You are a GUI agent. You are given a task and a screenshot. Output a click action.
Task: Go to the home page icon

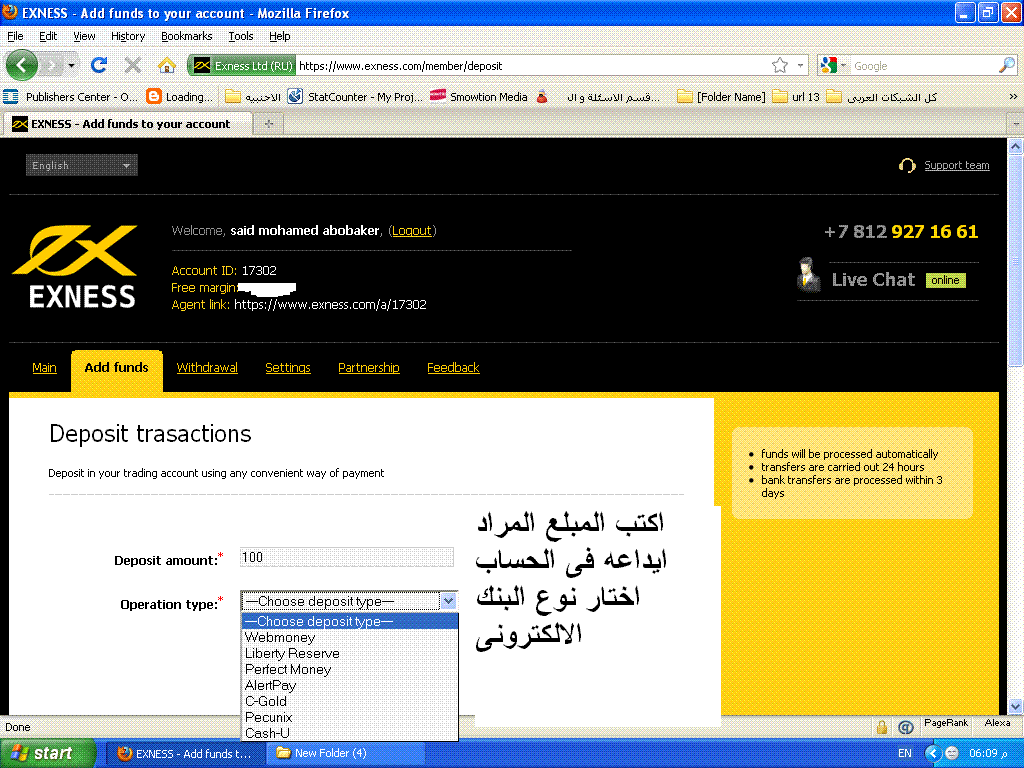[167, 65]
